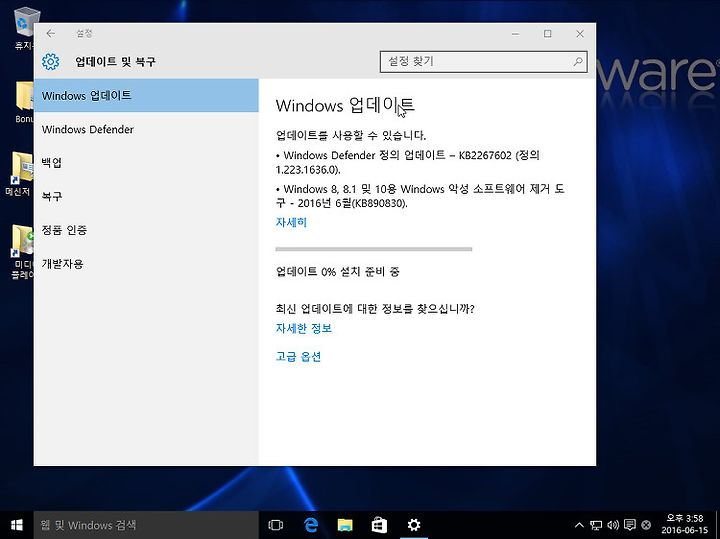Click the search magnifier in 설정 찾기 box
This screenshot has width=720, height=539.
click(x=578, y=62)
